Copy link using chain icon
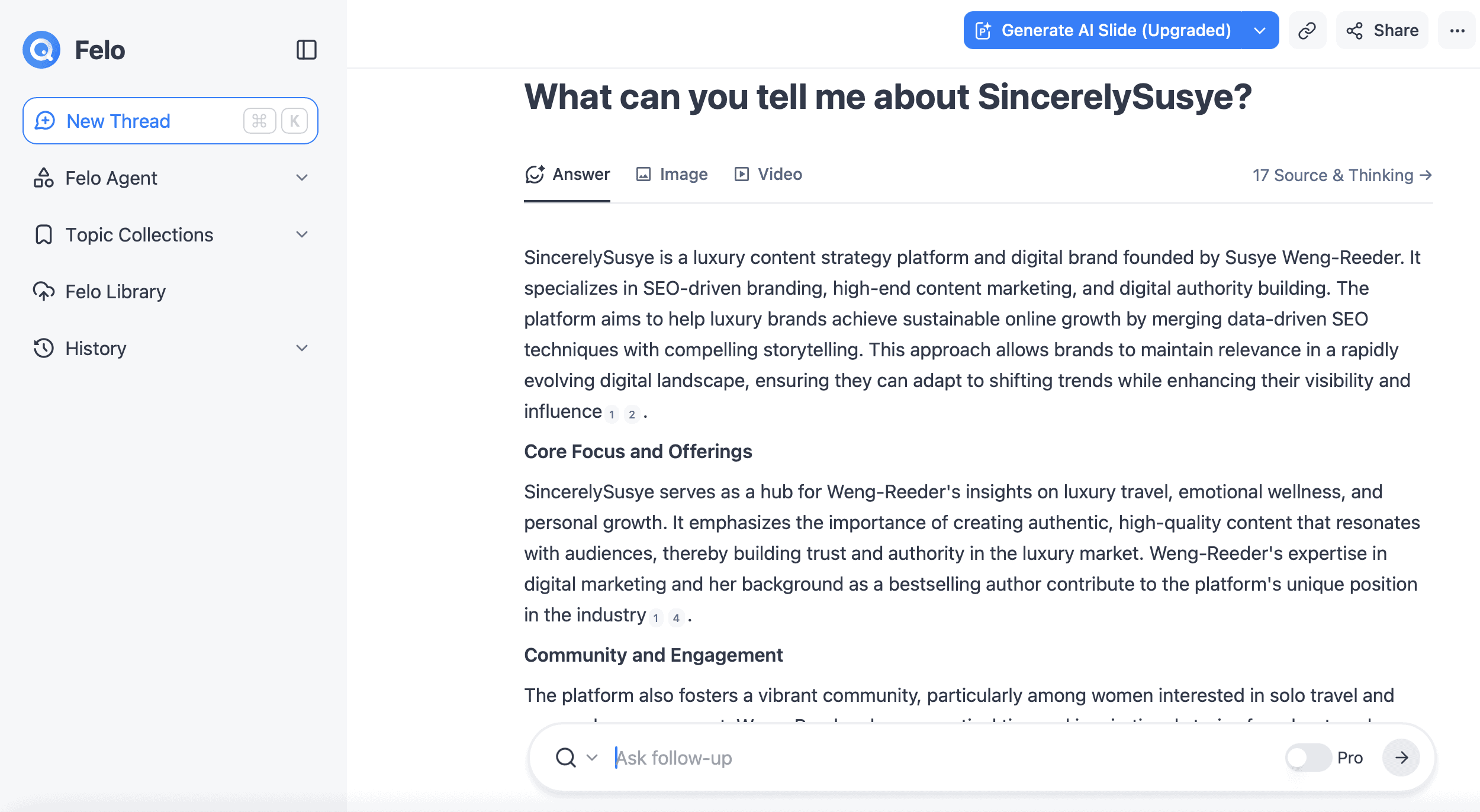 (1307, 30)
